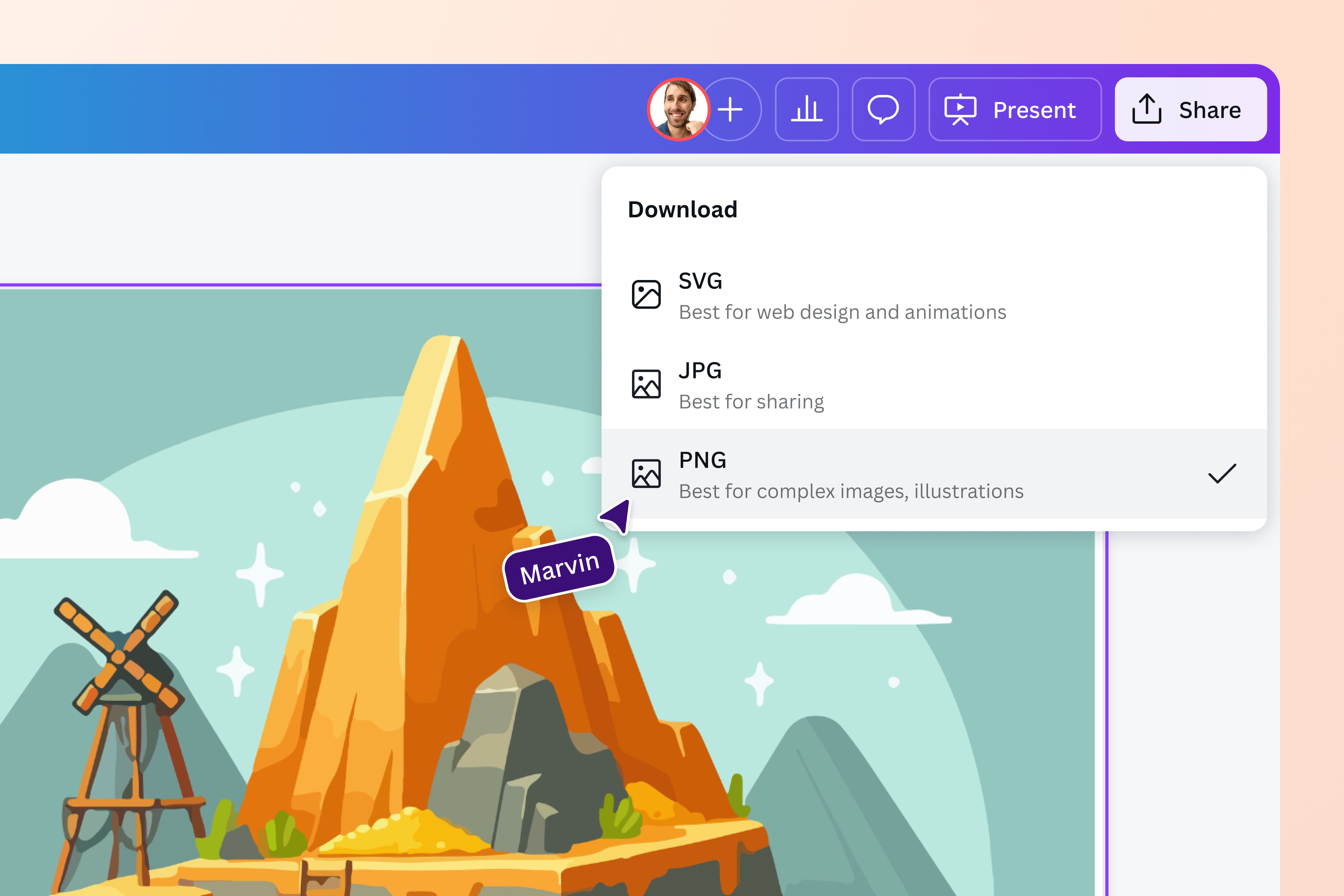
Task: Click the JPG image icon
Action: pyautogui.click(x=646, y=383)
